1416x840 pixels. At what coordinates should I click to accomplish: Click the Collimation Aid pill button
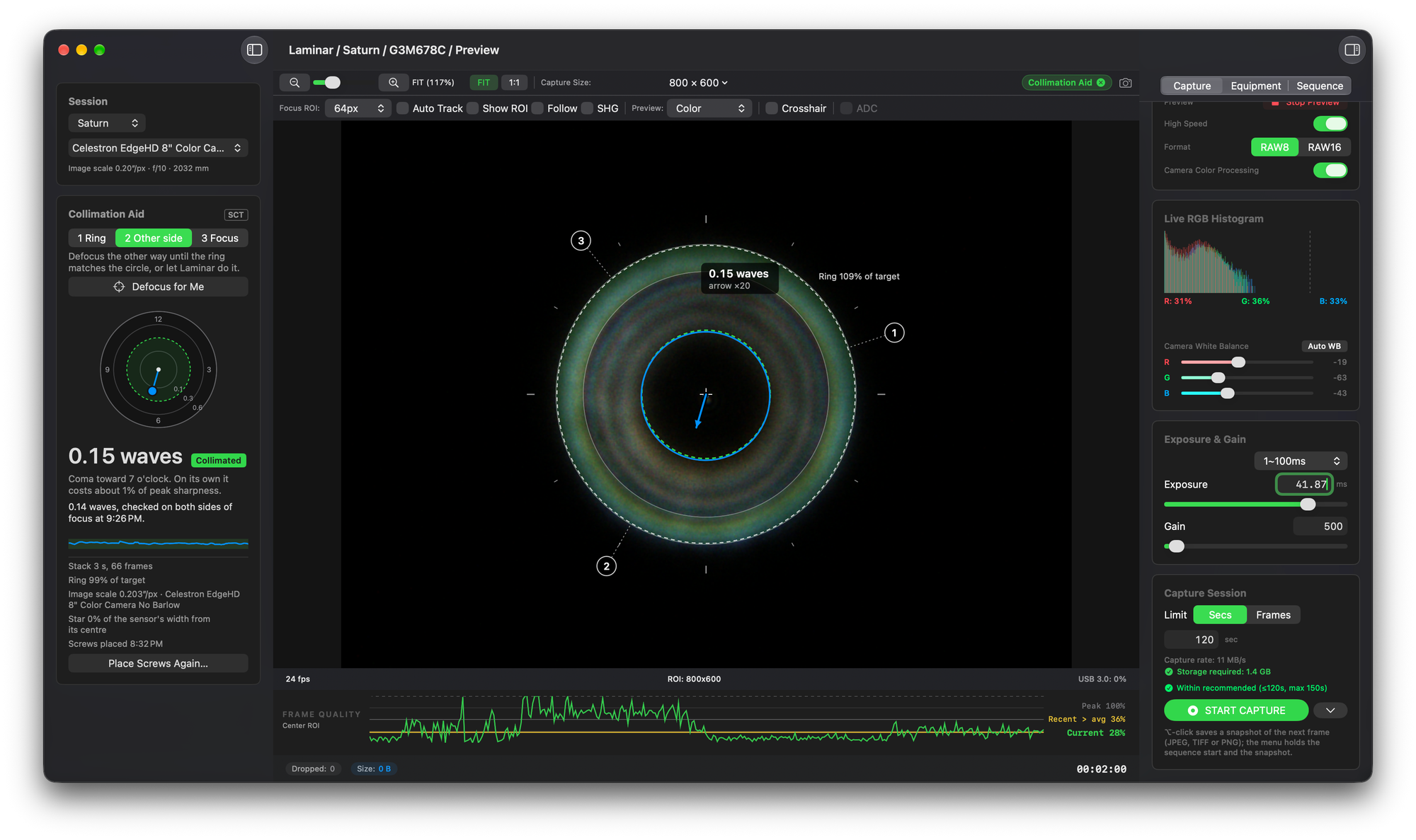(1066, 83)
